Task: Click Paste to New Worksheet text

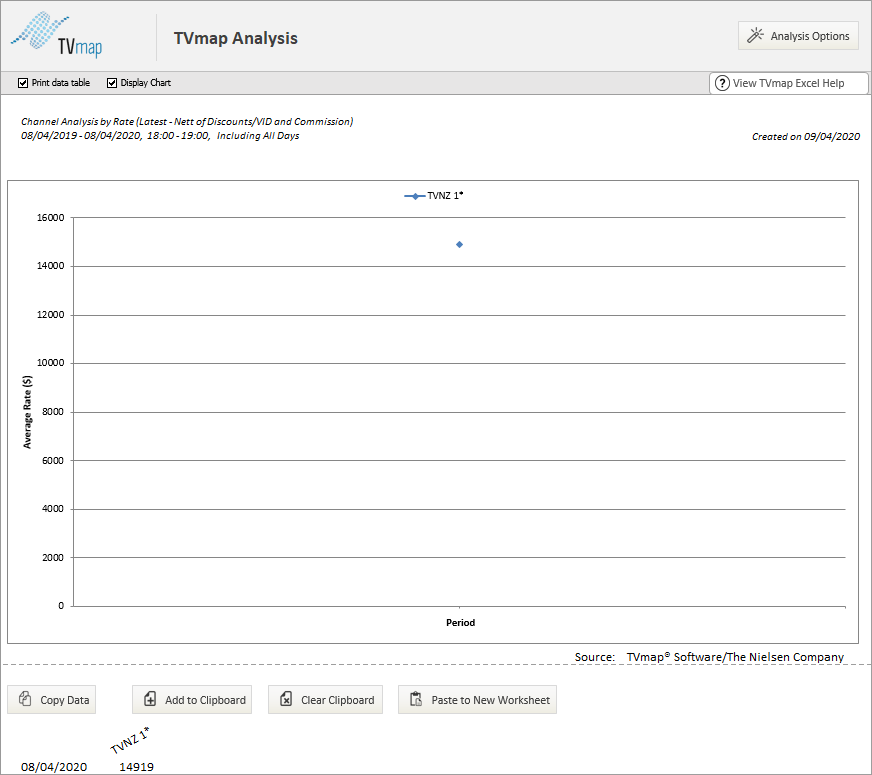Action: click(490, 701)
